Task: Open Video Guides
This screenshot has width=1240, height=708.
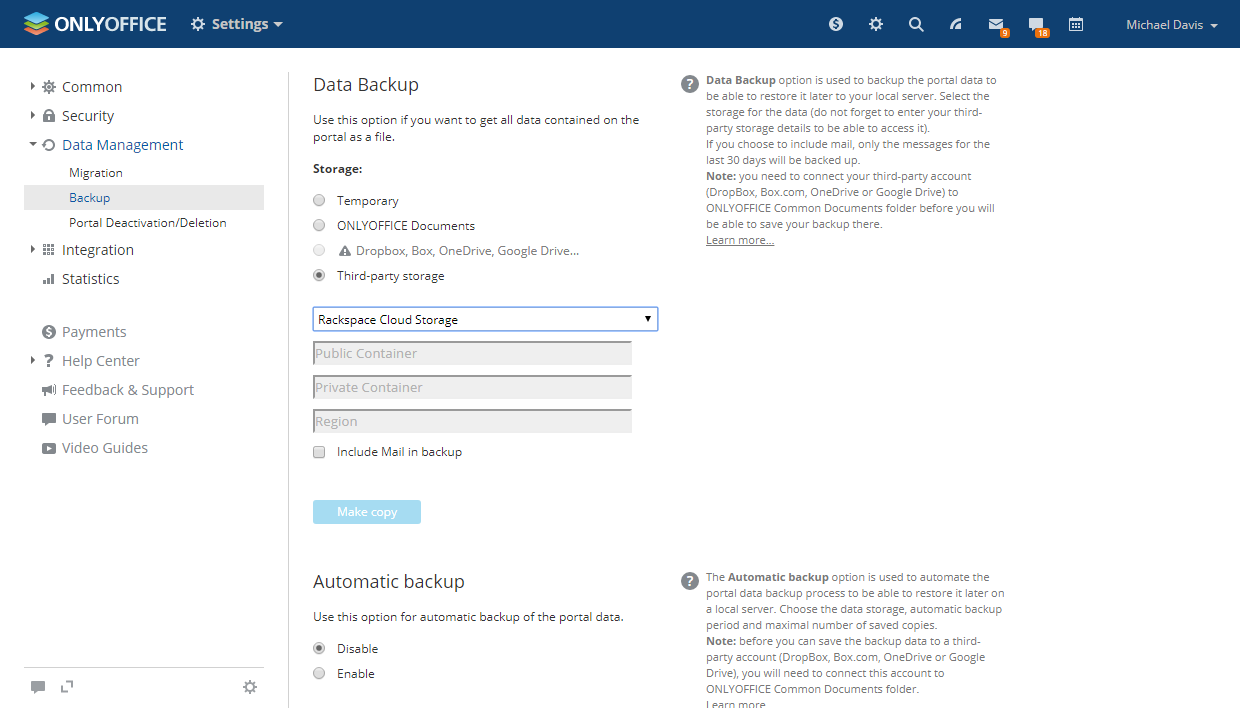Action: click(105, 448)
